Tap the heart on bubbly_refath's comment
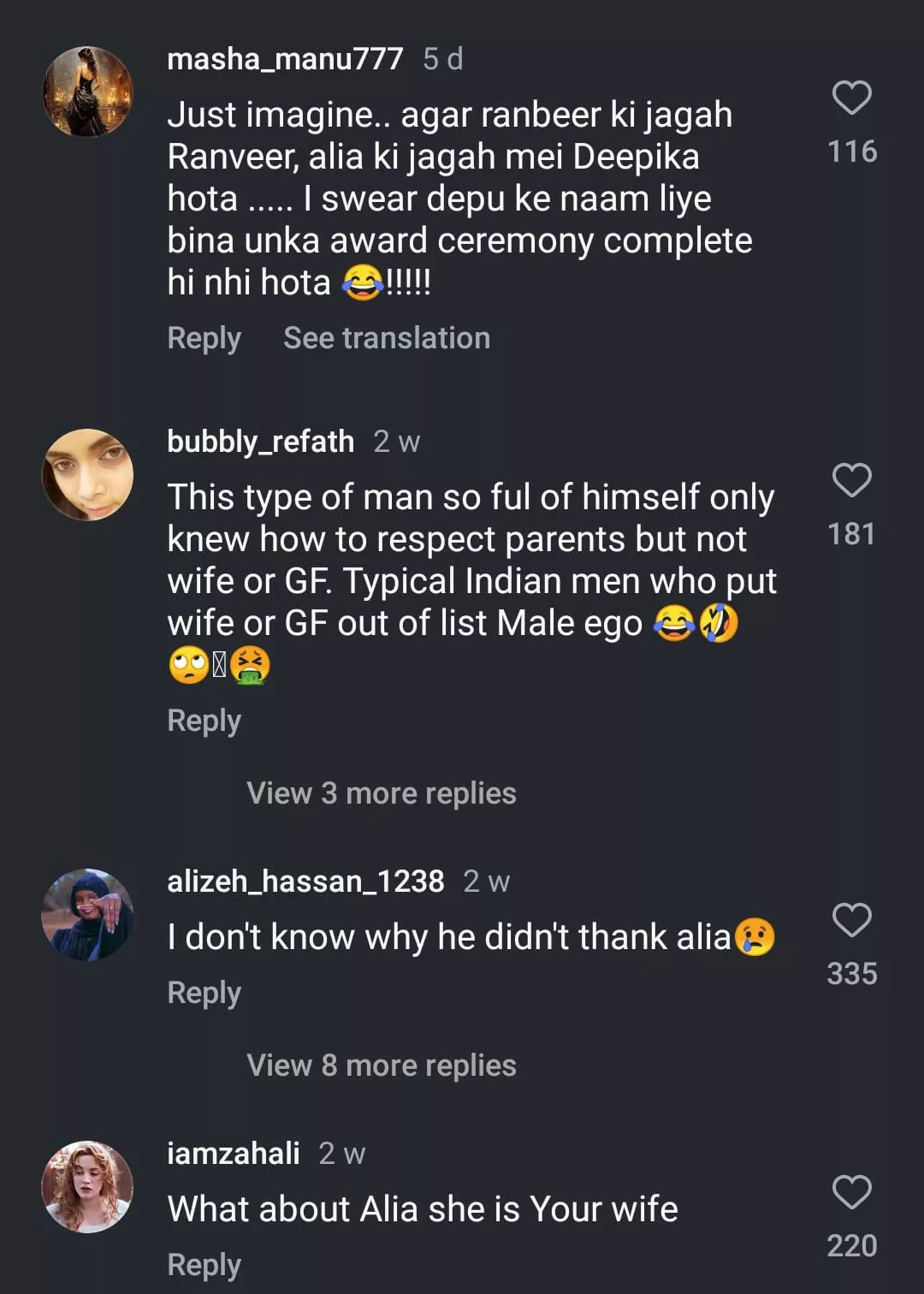Image resolution: width=924 pixels, height=1294 pixels. [x=851, y=481]
